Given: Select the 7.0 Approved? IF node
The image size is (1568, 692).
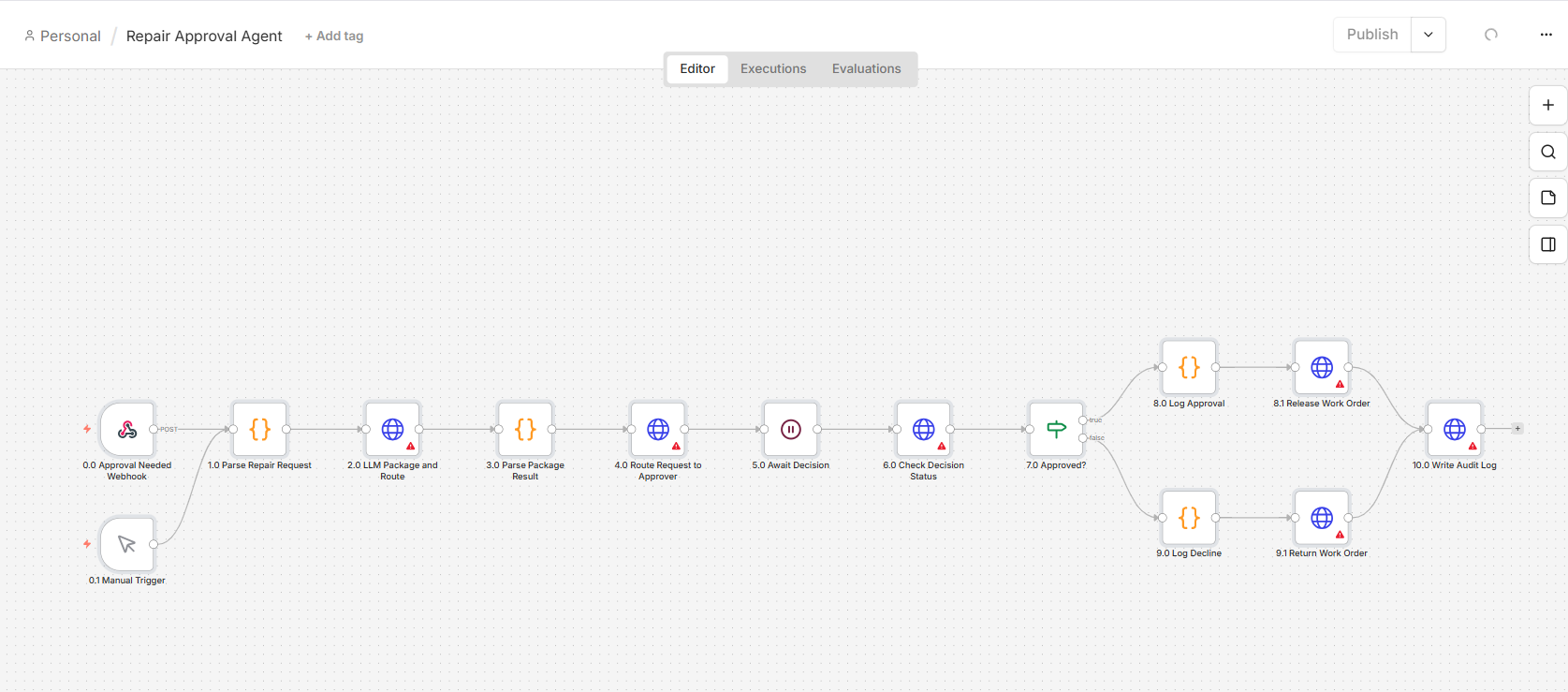Looking at the screenshot, I should tap(1056, 430).
